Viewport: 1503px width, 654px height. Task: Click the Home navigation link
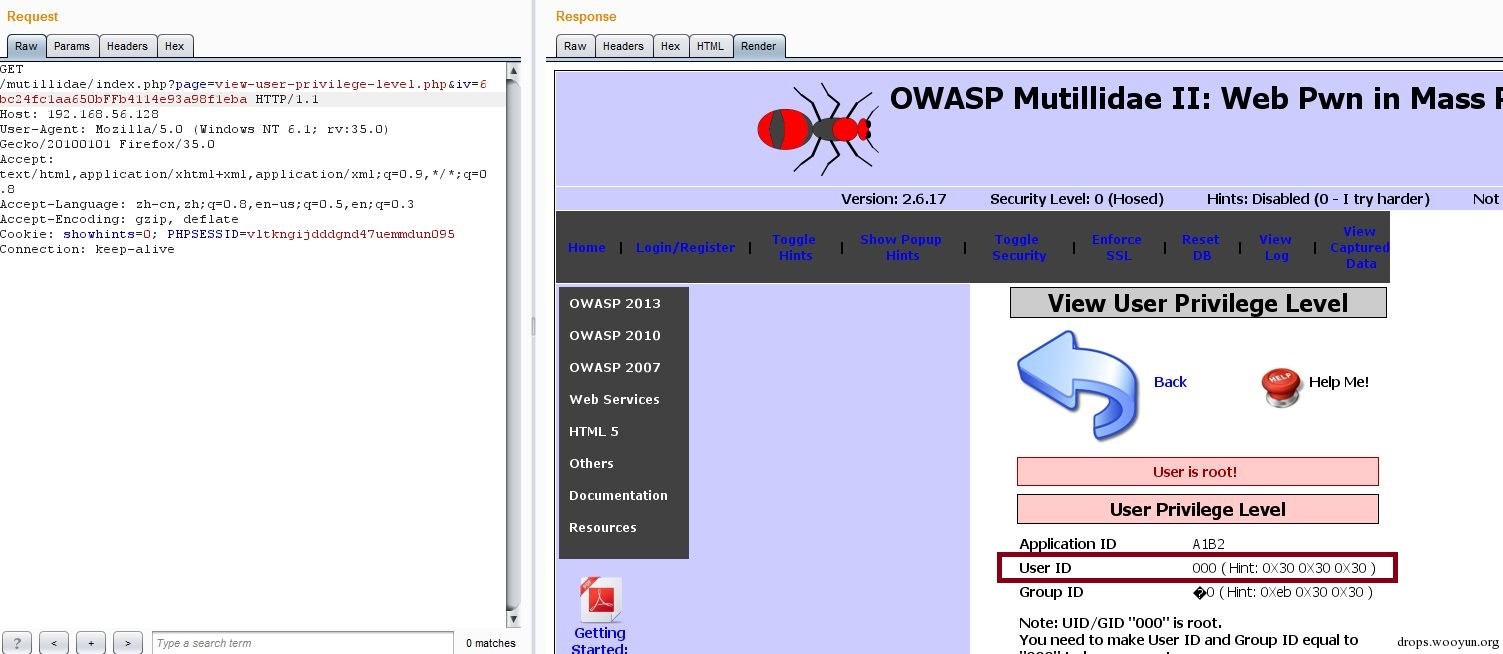pyautogui.click(x=587, y=247)
